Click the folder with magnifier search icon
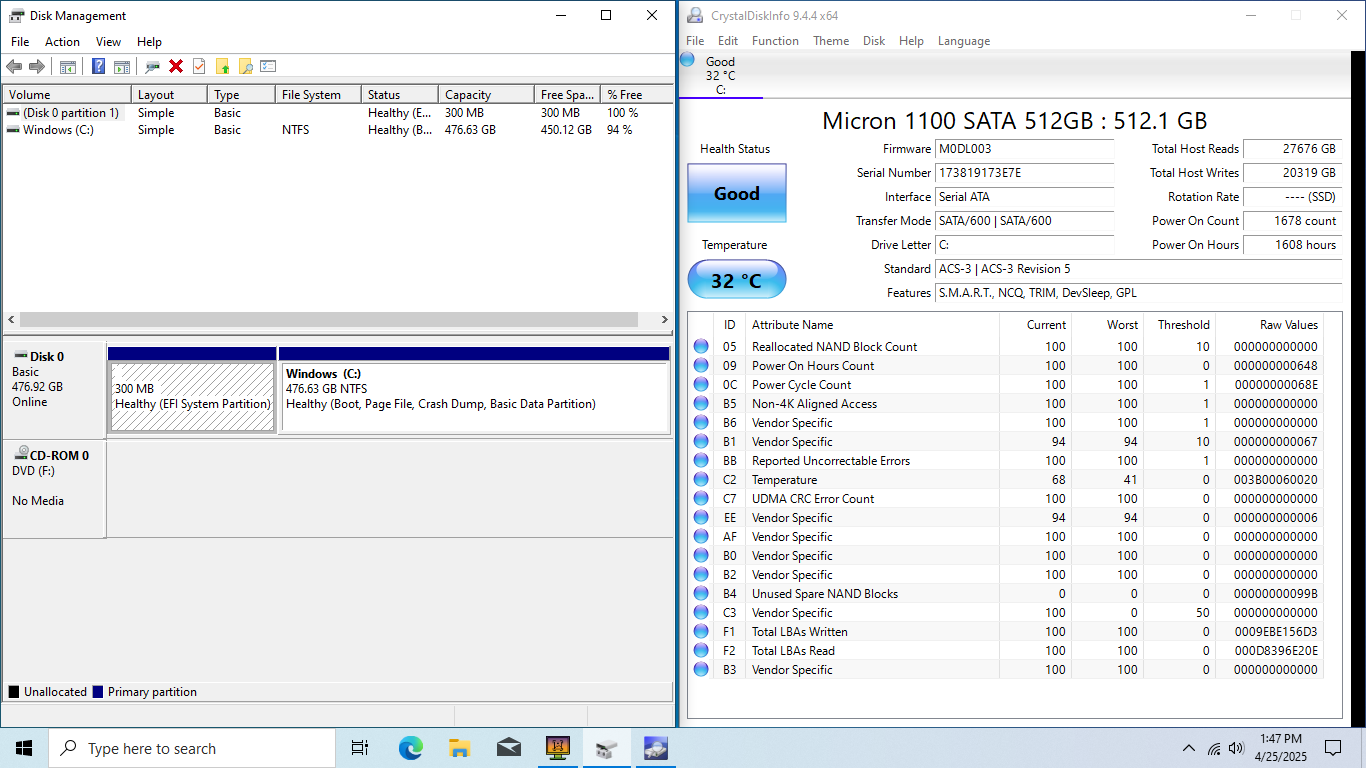 point(245,66)
